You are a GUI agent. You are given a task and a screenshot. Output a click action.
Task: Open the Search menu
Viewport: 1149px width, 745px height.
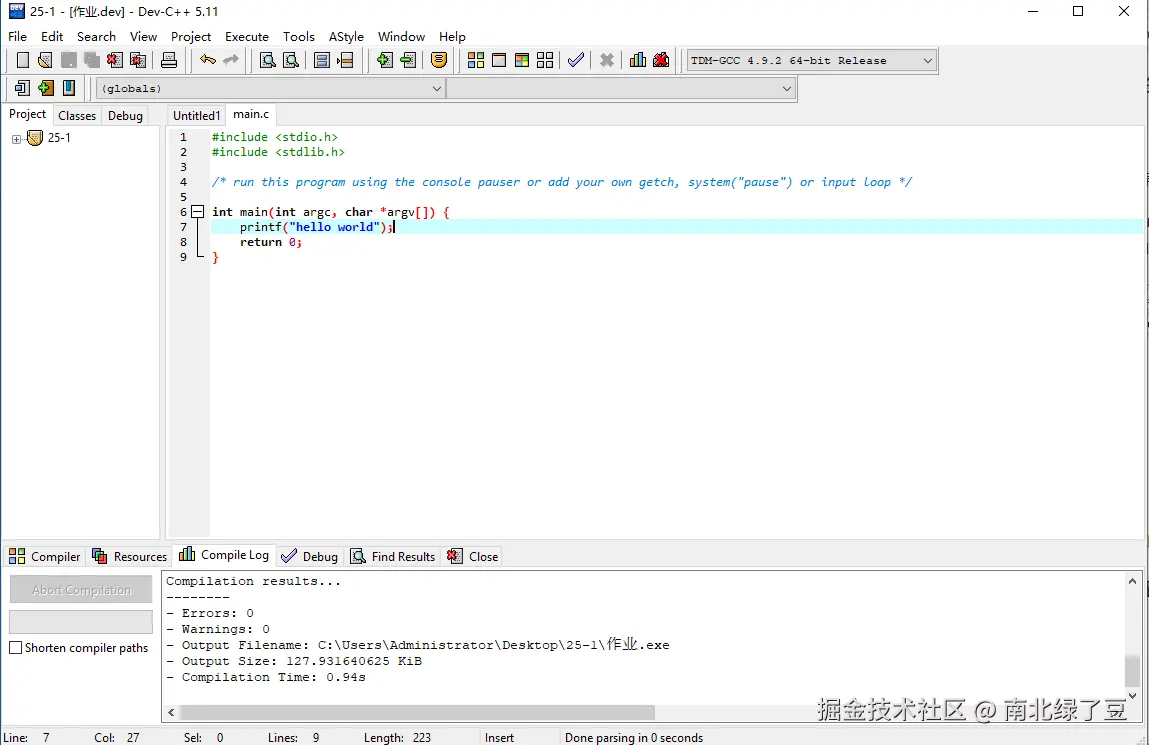pyautogui.click(x=96, y=36)
